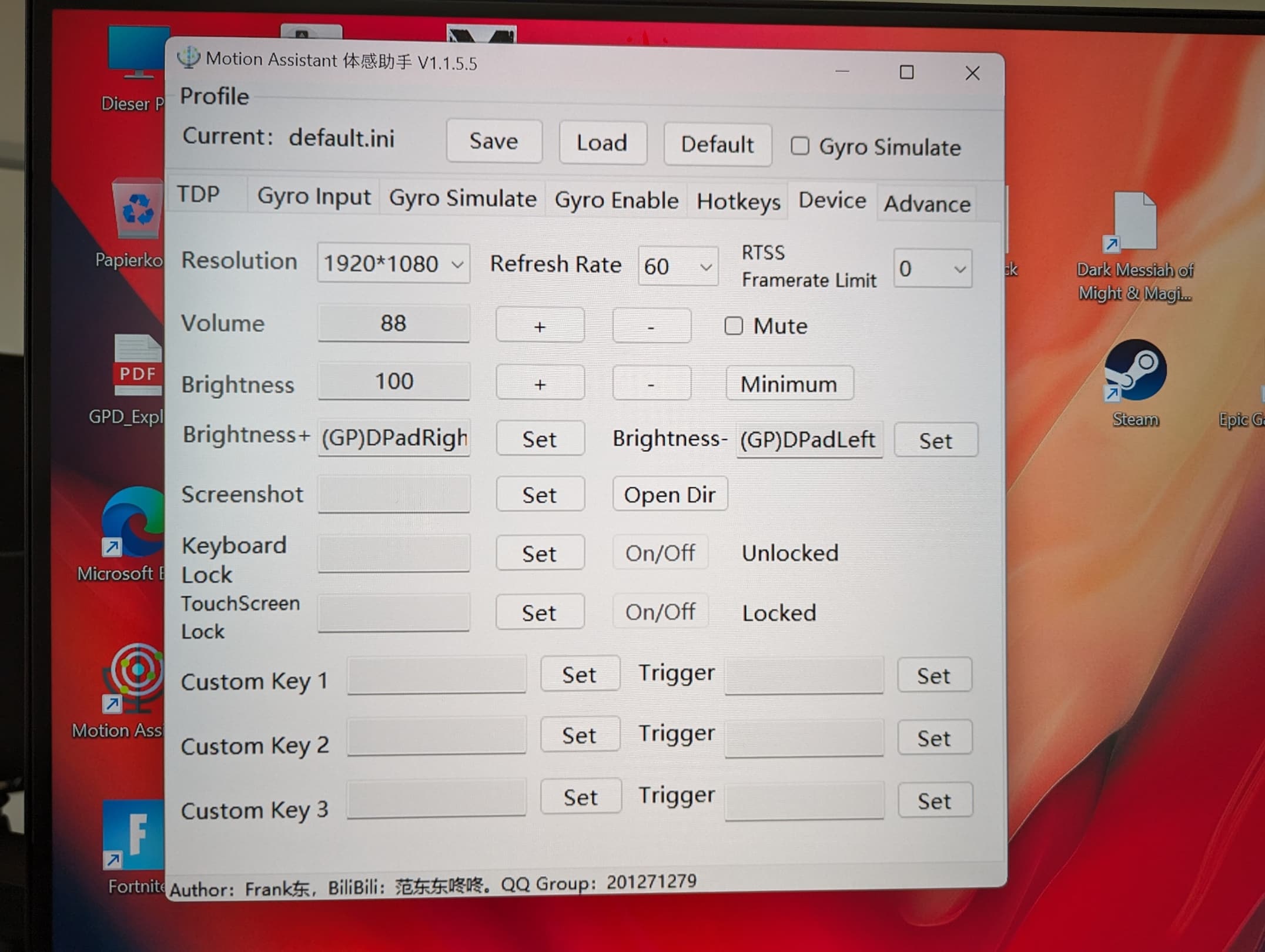The height and width of the screenshot is (952, 1265).
Task: Click Set for Brightness+ hotkey
Action: coord(540,438)
